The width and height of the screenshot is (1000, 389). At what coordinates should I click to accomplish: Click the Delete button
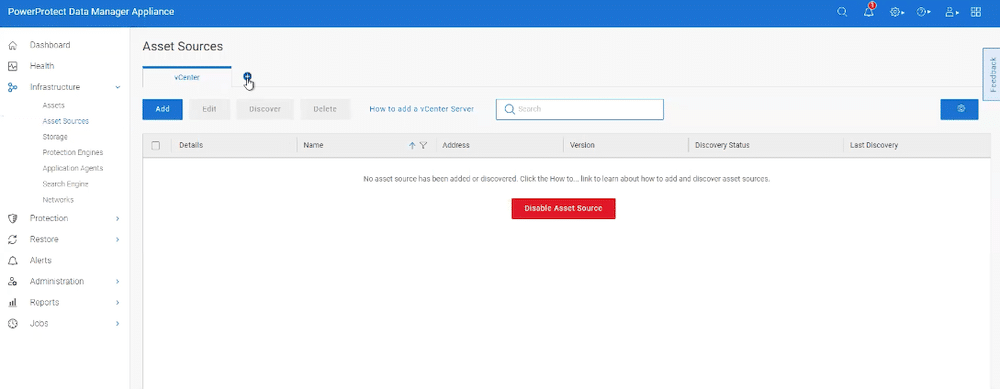(x=325, y=109)
